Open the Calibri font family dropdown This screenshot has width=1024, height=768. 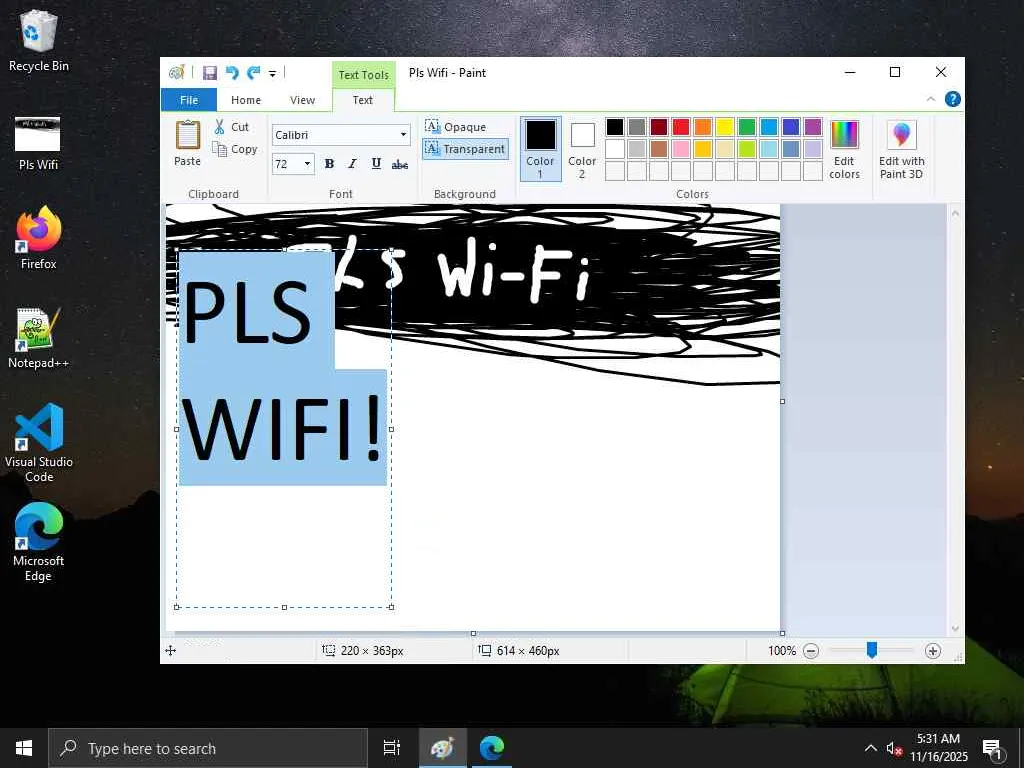404,135
